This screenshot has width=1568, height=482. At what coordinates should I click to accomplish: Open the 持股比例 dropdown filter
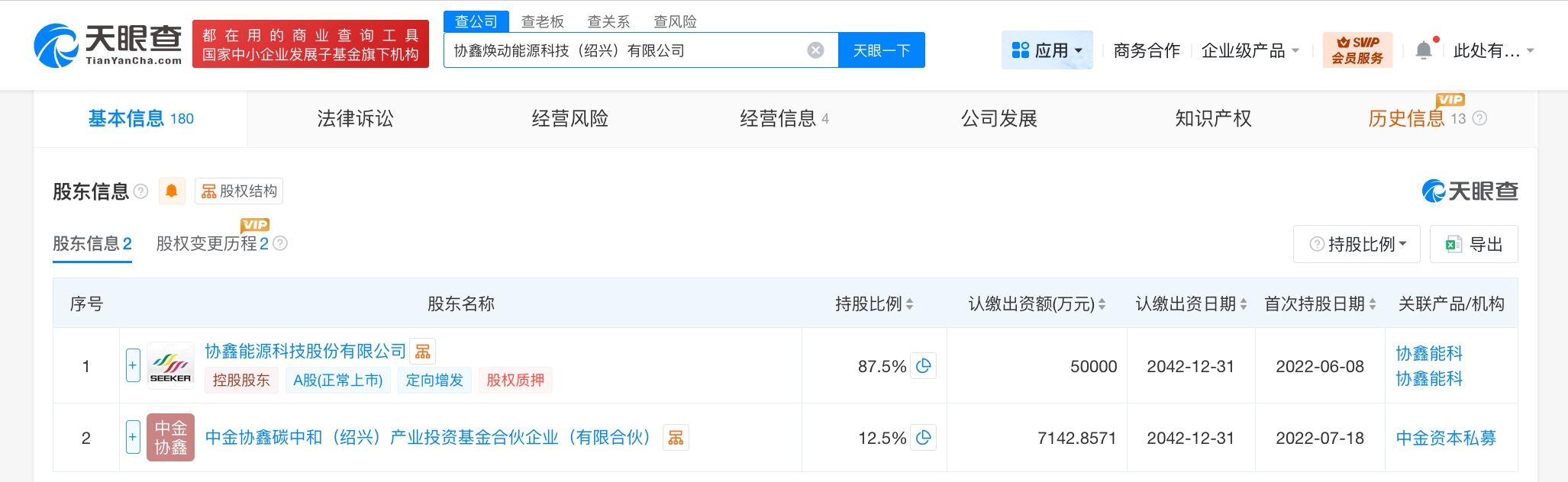(x=1357, y=244)
